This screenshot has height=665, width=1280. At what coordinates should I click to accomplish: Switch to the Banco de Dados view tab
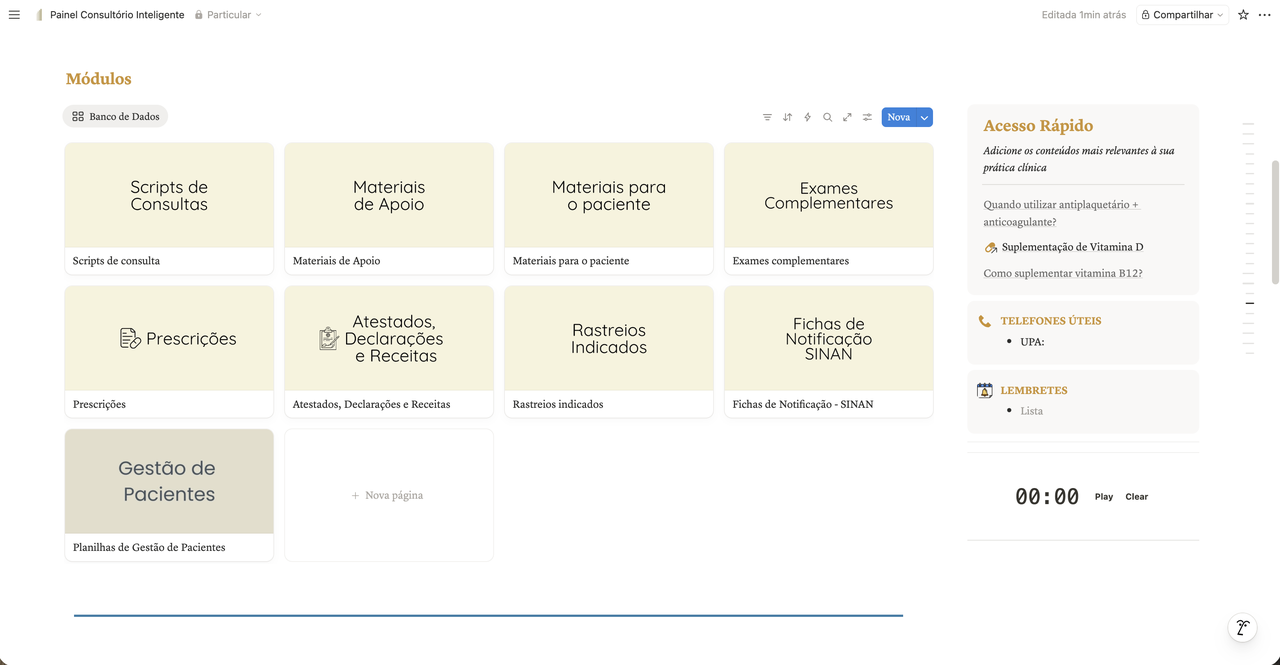[115, 116]
